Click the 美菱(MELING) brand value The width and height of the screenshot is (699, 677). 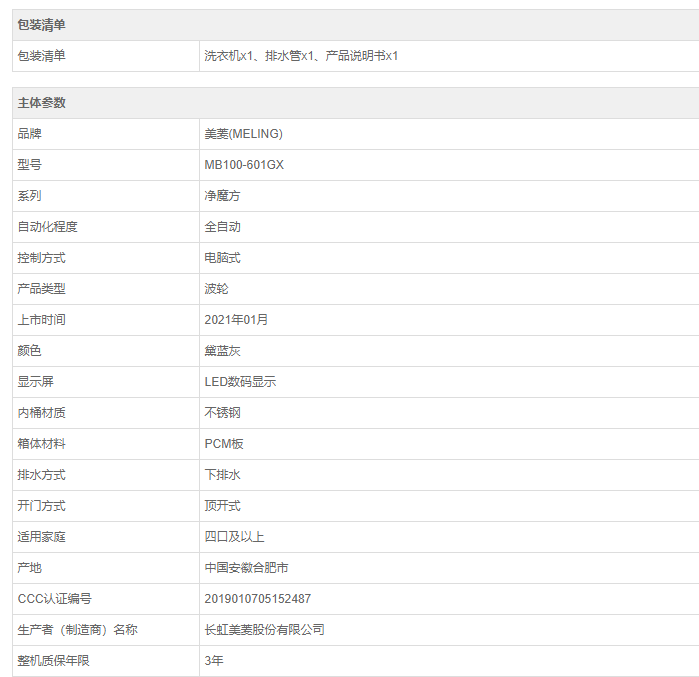[x=243, y=134]
